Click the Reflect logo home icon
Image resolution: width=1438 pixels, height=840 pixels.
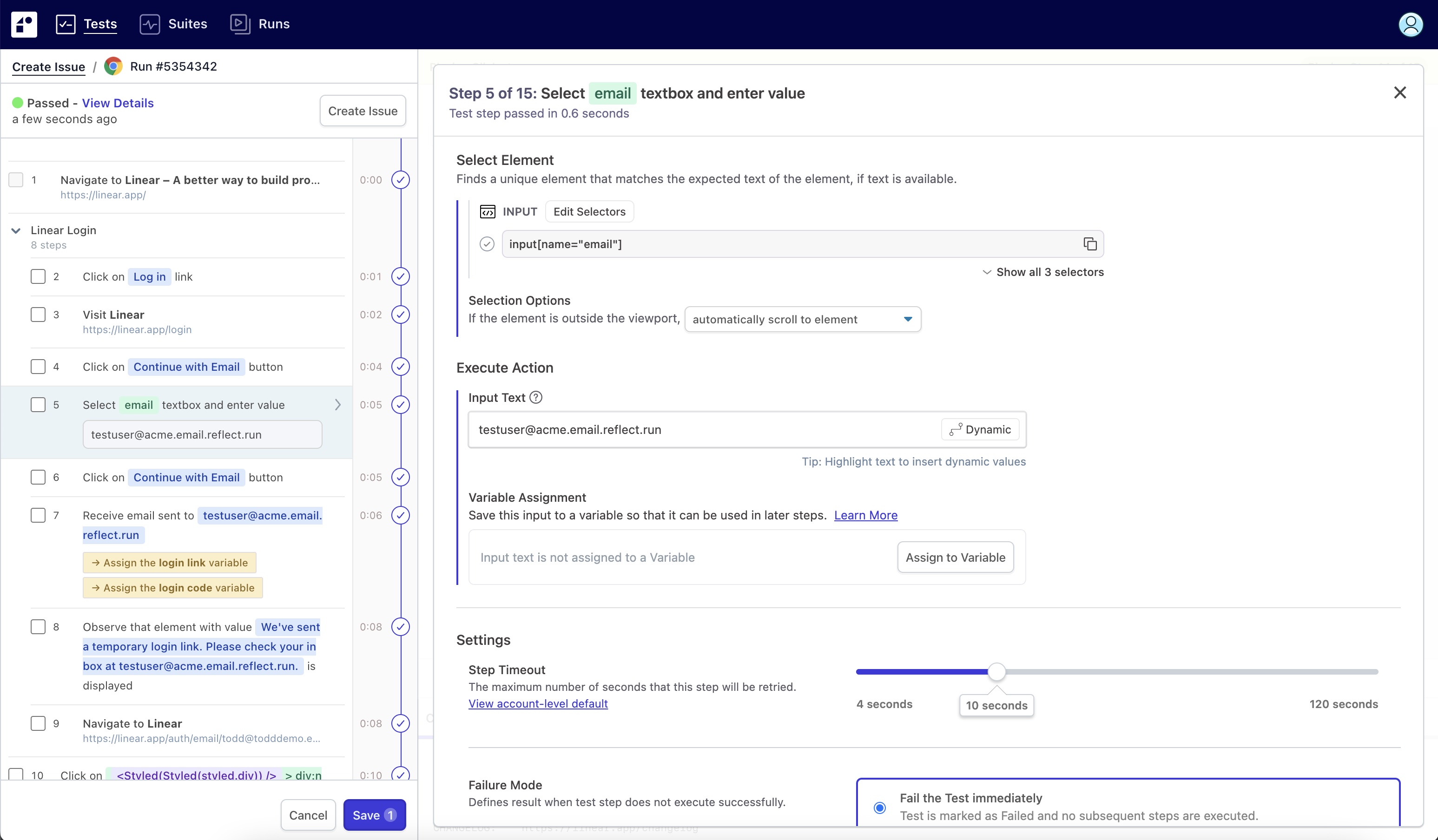click(x=24, y=24)
